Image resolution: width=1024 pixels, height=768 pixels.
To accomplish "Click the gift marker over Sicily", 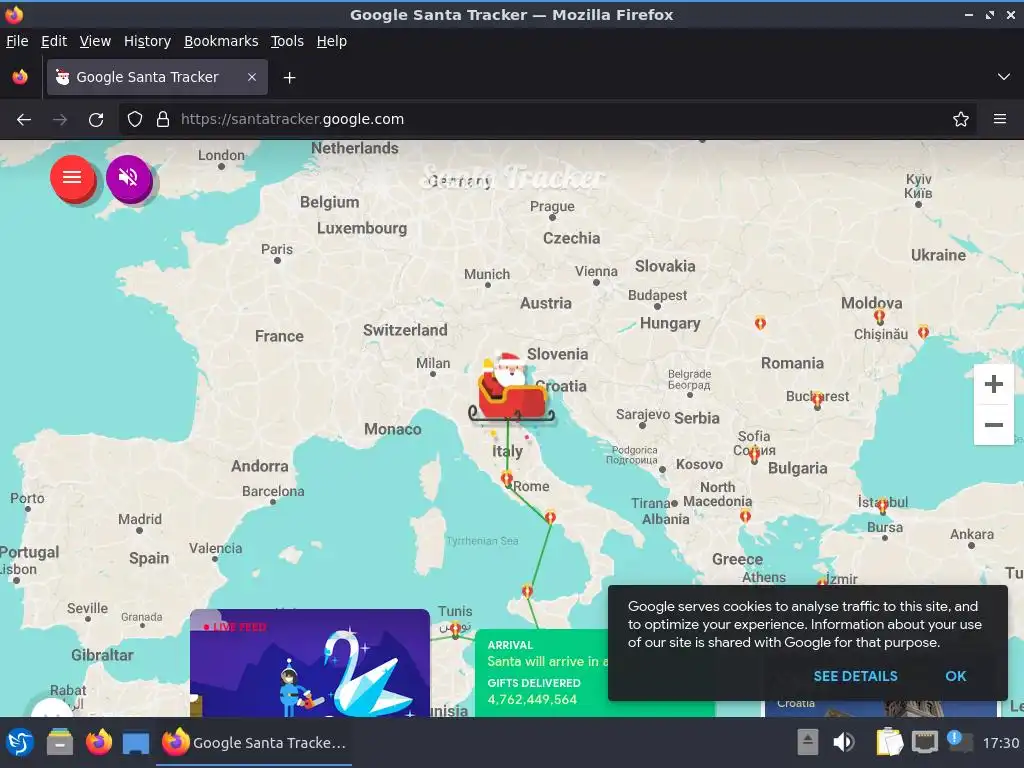I will coord(527,591).
